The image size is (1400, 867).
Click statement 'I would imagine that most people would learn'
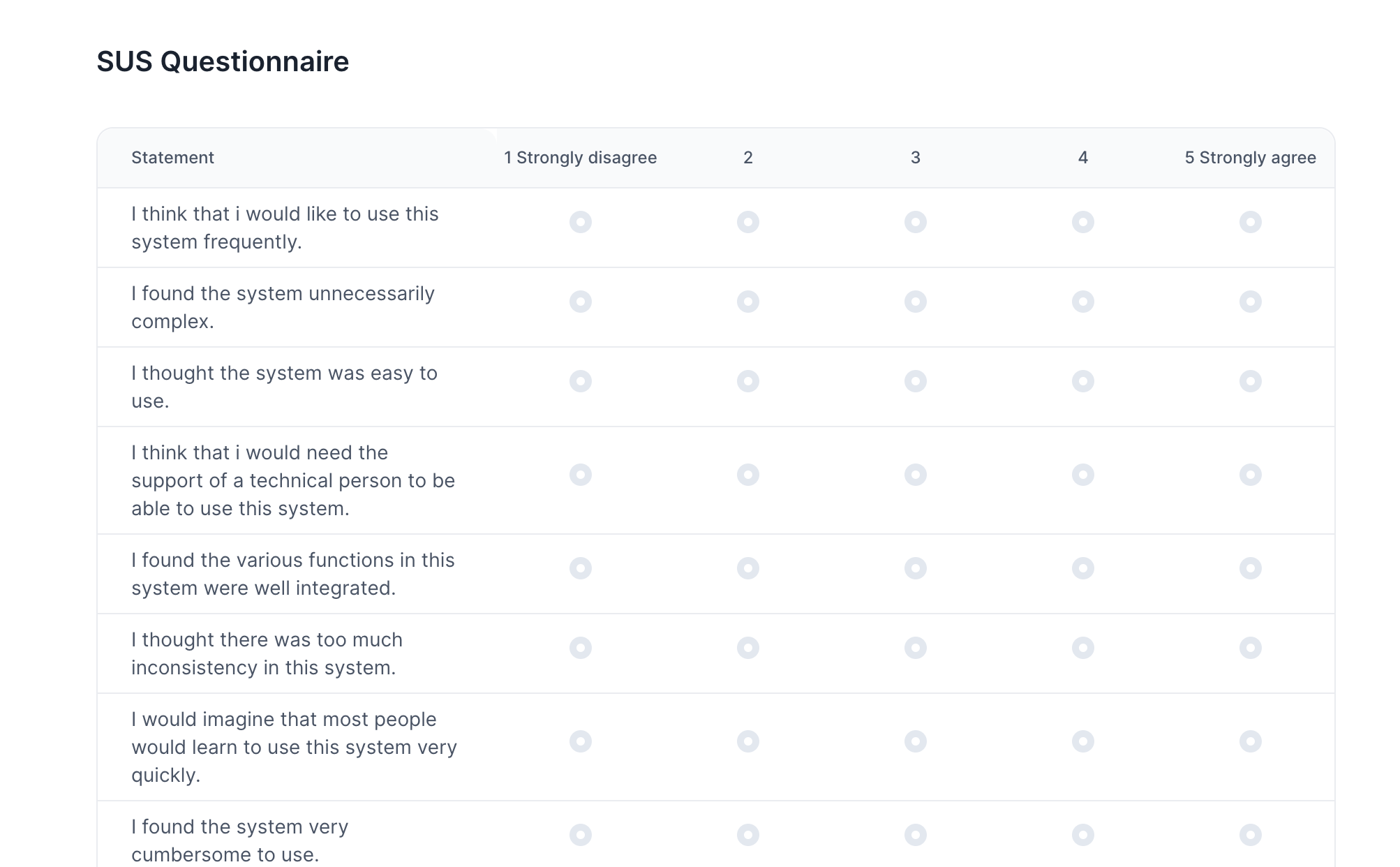294,747
